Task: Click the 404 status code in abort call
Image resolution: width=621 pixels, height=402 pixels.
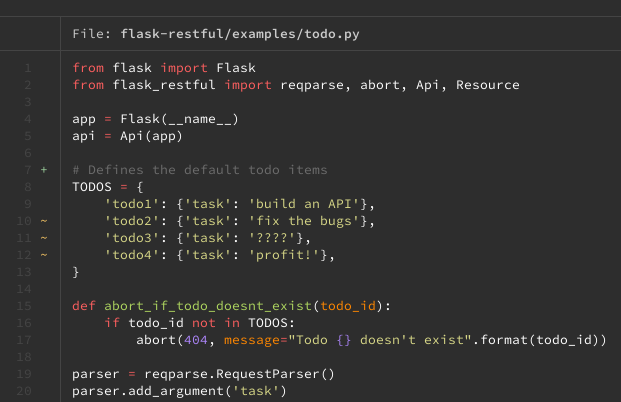Action: click(x=199, y=340)
